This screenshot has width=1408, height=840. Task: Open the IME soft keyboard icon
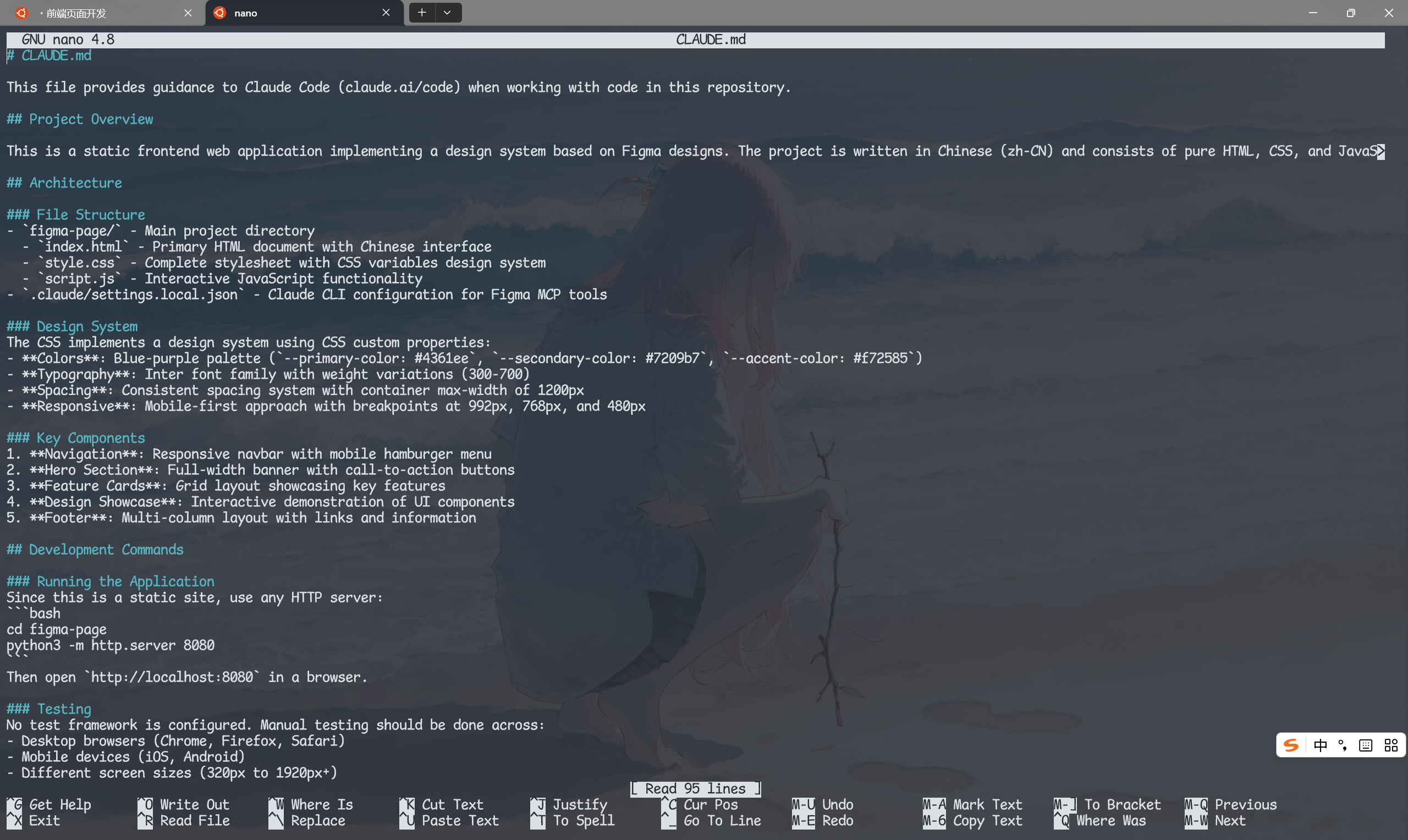pyautogui.click(x=1366, y=745)
